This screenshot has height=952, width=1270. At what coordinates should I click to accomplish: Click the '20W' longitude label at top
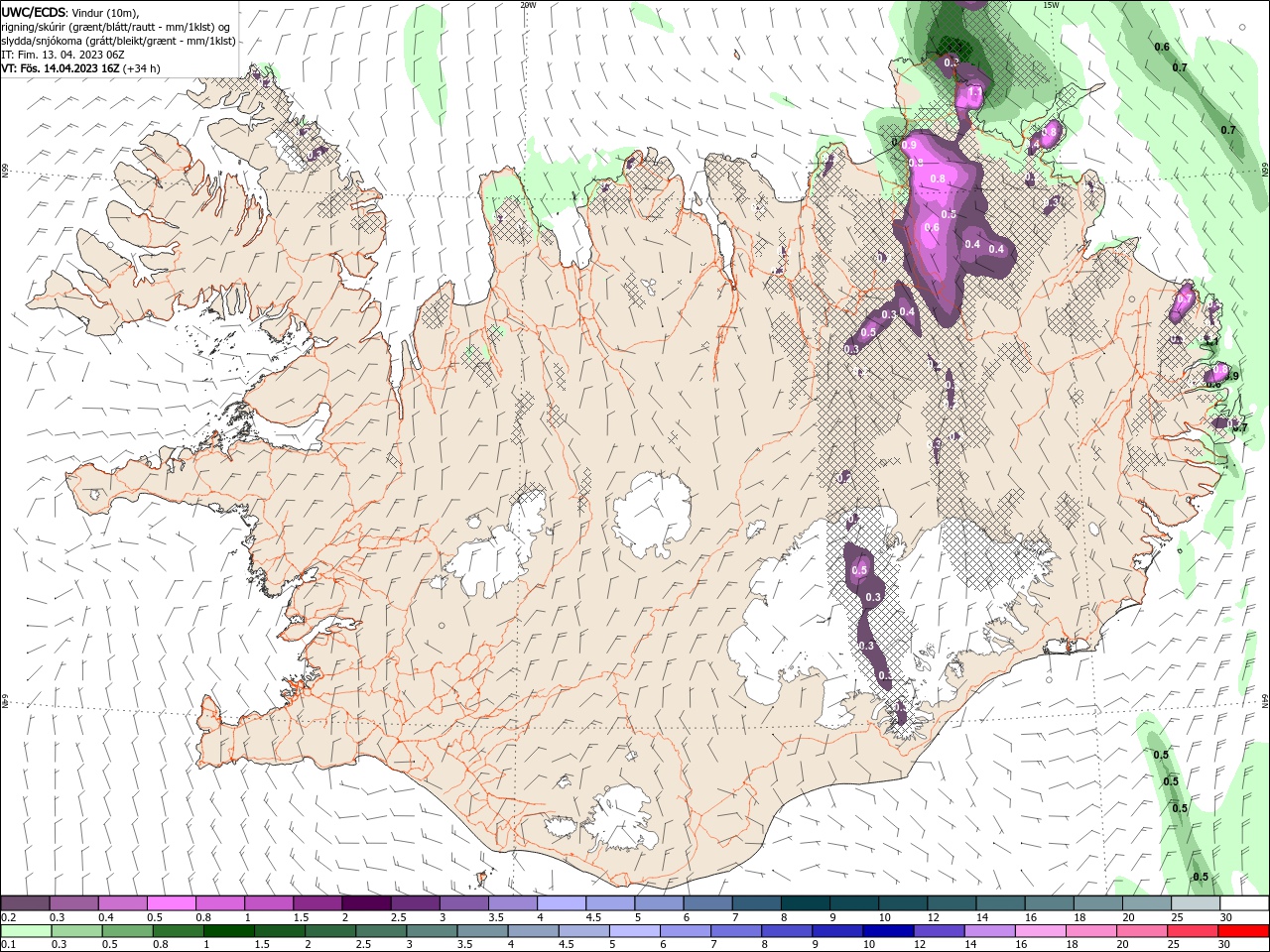point(528,5)
